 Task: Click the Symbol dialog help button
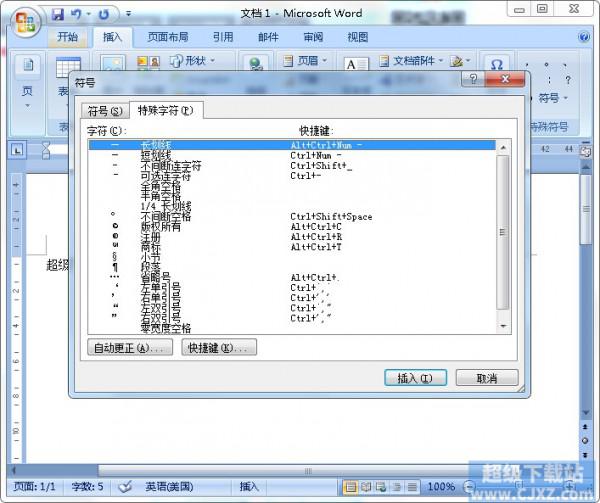pos(473,79)
